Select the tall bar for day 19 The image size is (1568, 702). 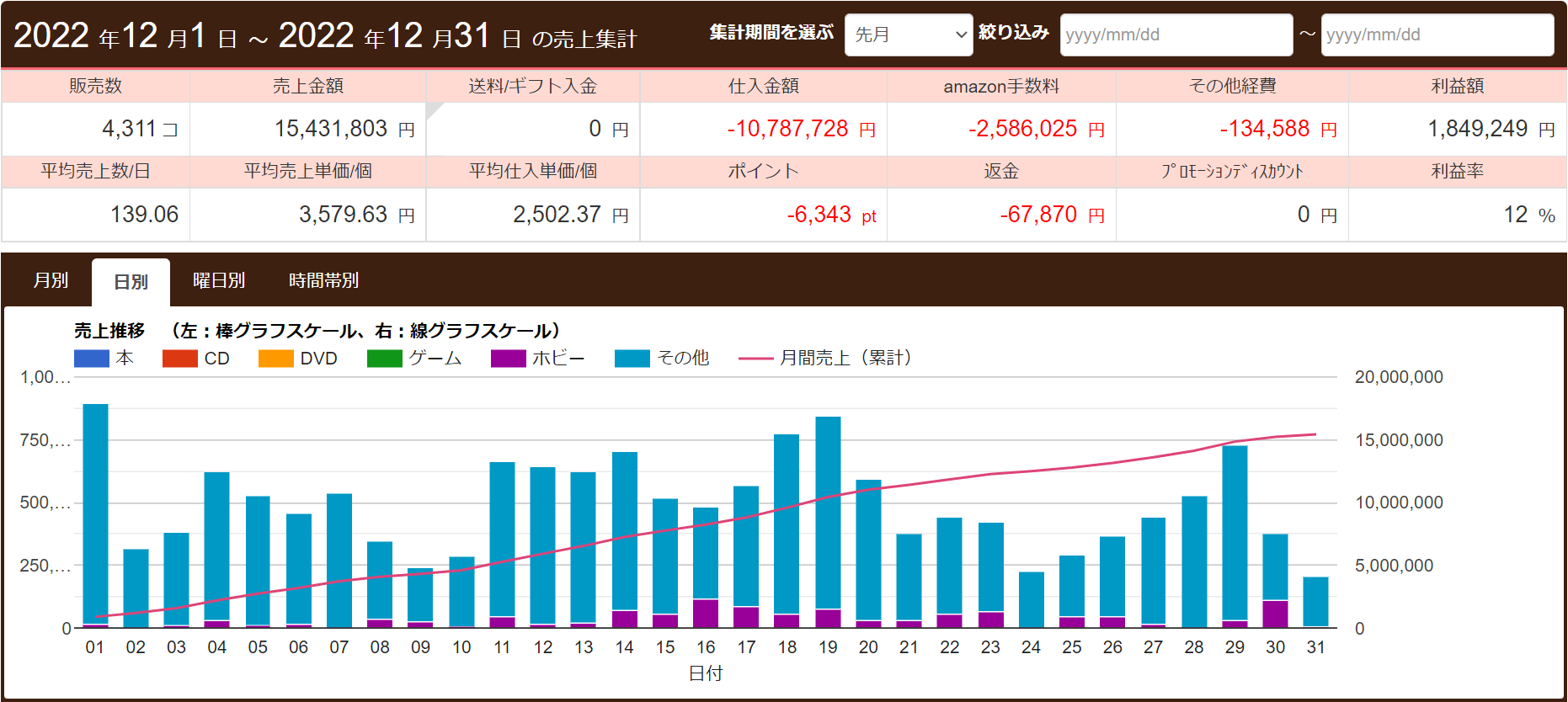(x=828, y=512)
